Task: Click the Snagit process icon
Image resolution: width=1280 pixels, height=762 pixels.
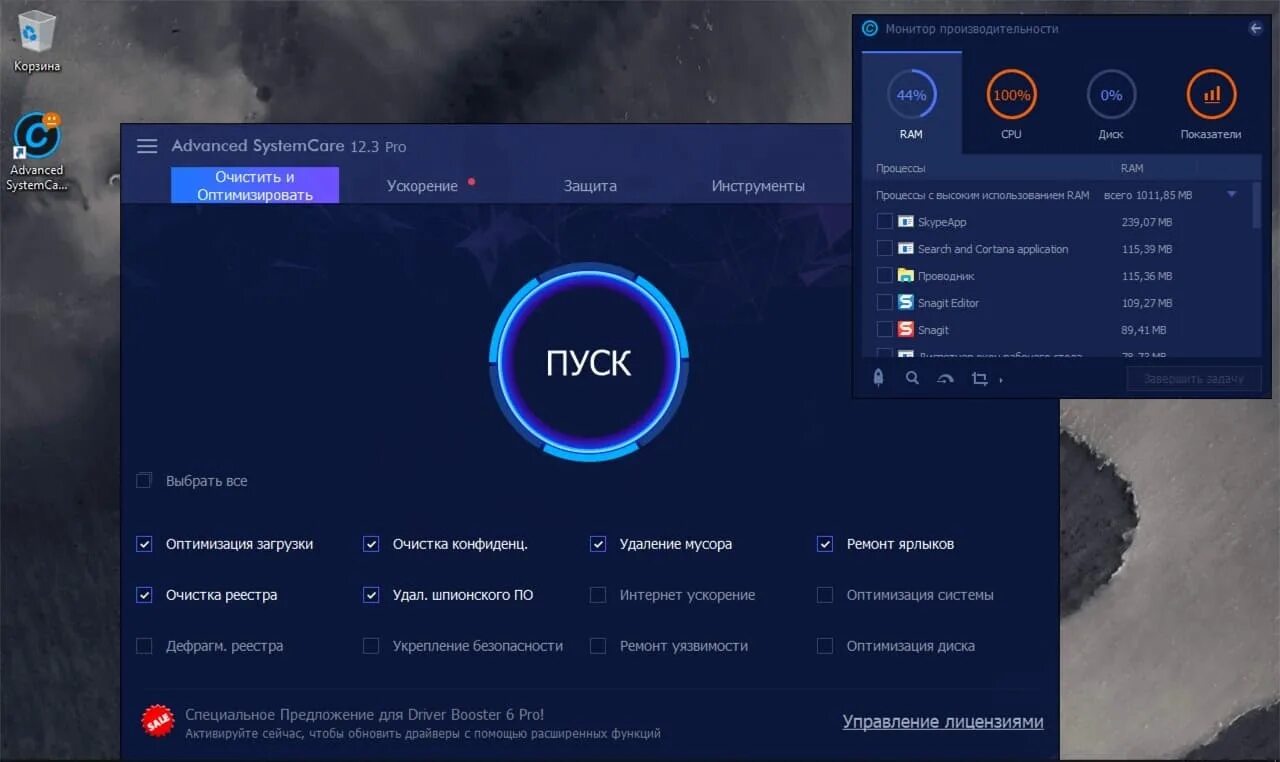Action: tap(906, 329)
